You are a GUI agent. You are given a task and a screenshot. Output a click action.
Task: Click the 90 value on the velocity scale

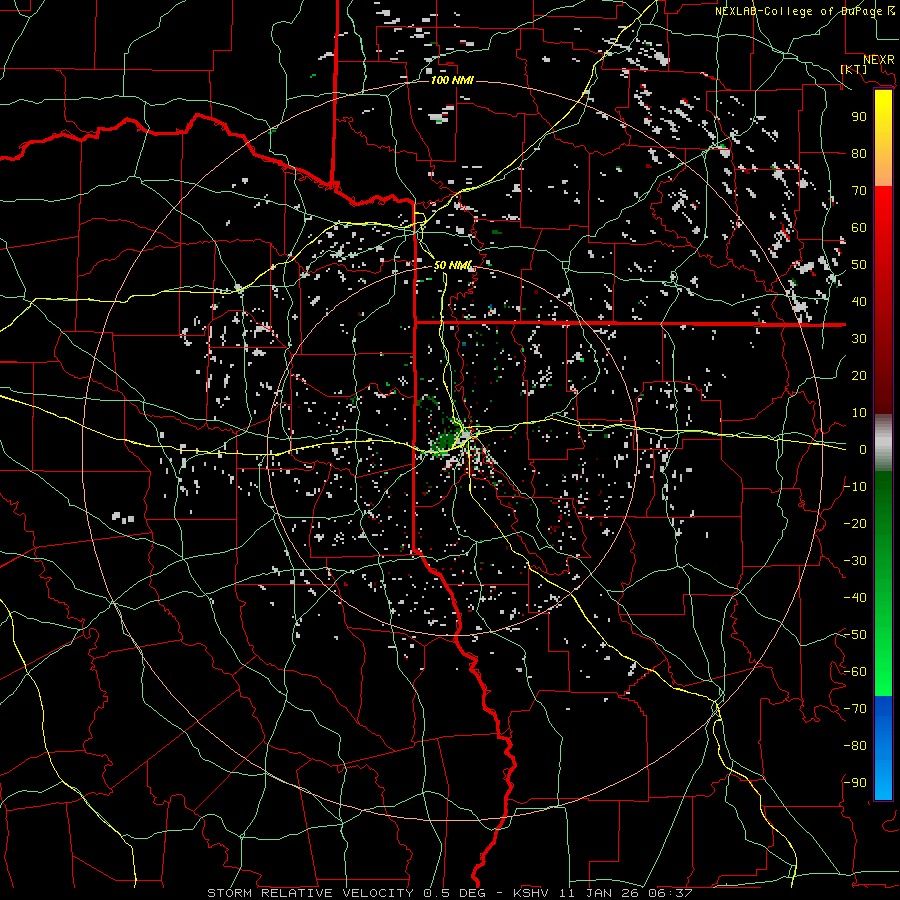(859, 117)
